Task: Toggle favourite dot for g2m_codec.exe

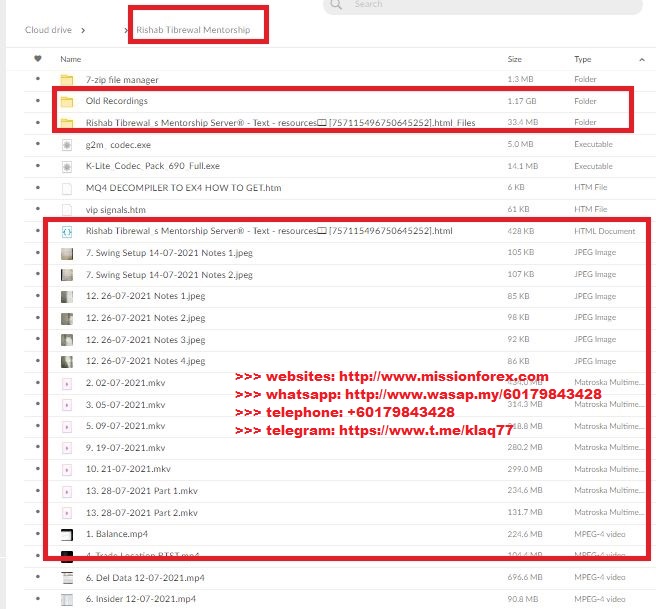Action: (38, 144)
